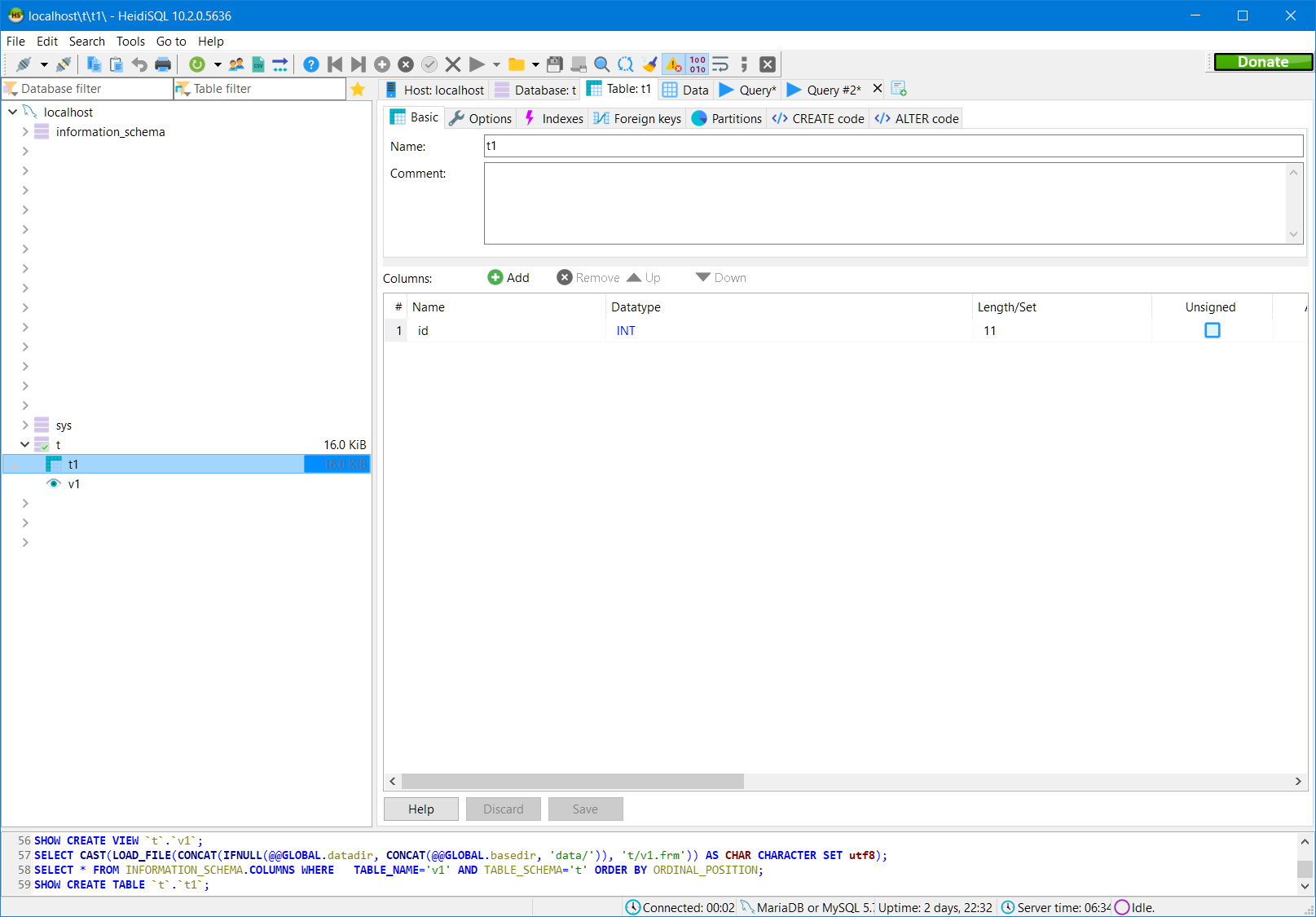This screenshot has height=917, width=1316.
Task: Open the Tools menu
Action: tap(130, 41)
